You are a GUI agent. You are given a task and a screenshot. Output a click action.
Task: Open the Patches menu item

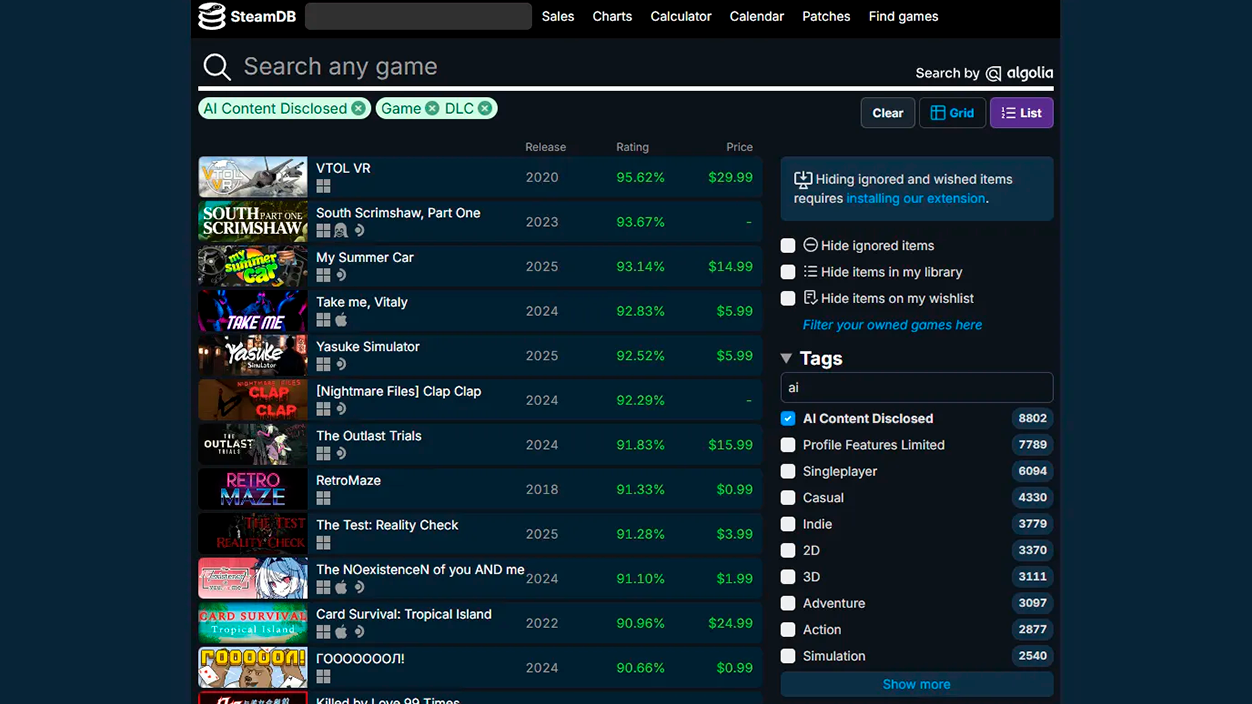tap(826, 16)
